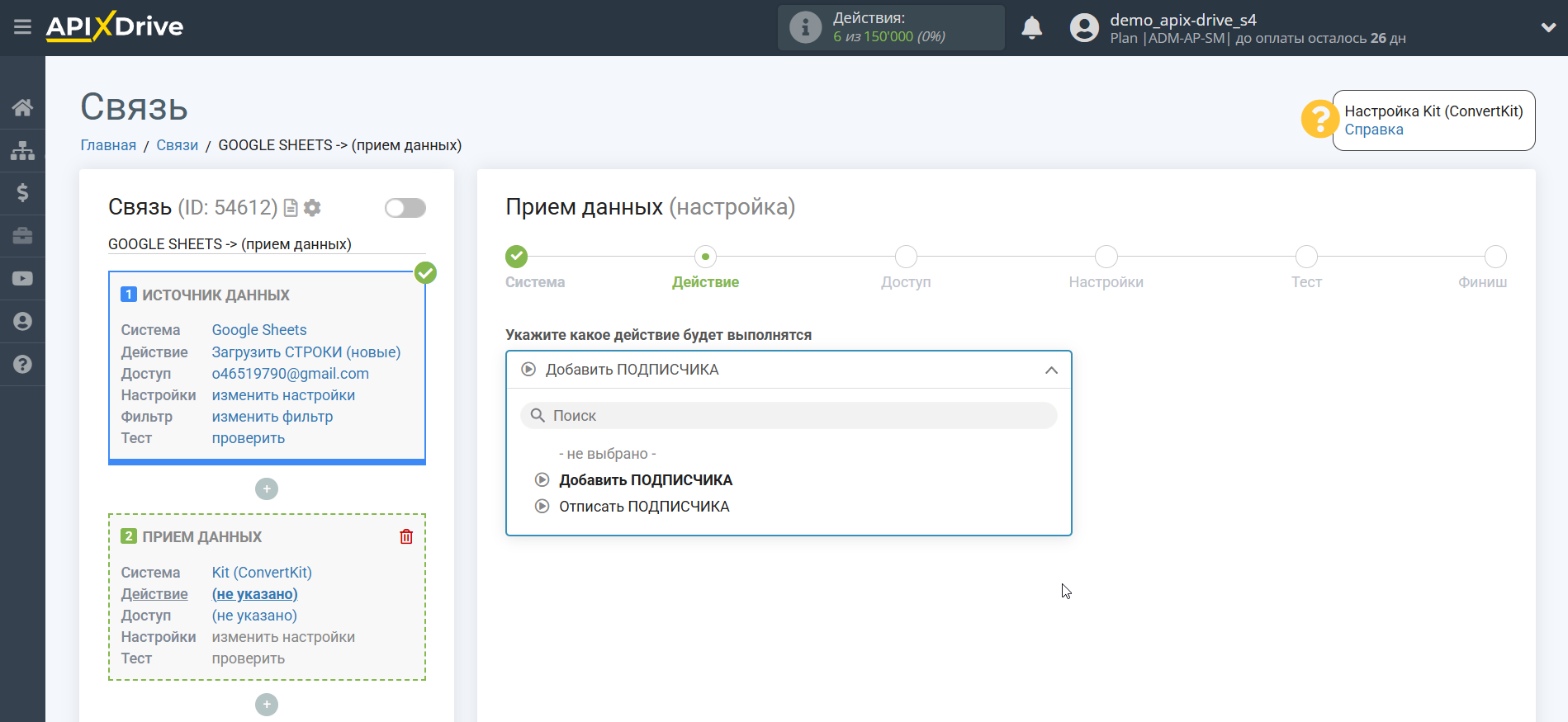Go to the Настройки step

pyautogui.click(x=1106, y=257)
